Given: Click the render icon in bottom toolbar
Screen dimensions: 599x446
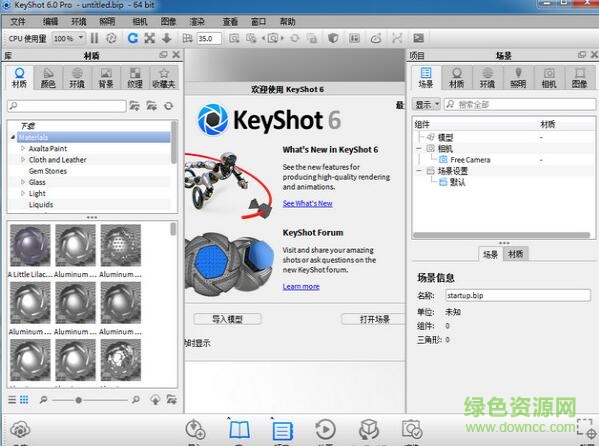Looking at the screenshot, I should [x=412, y=430].
